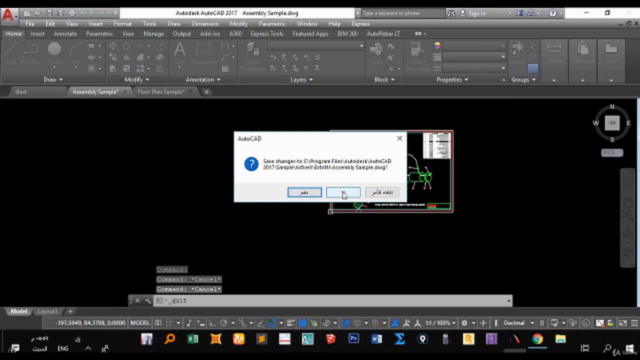Expand the Modify panel flyout
Image resolution: width=640 pixels, height=360 pixels.
coord(137,80)
